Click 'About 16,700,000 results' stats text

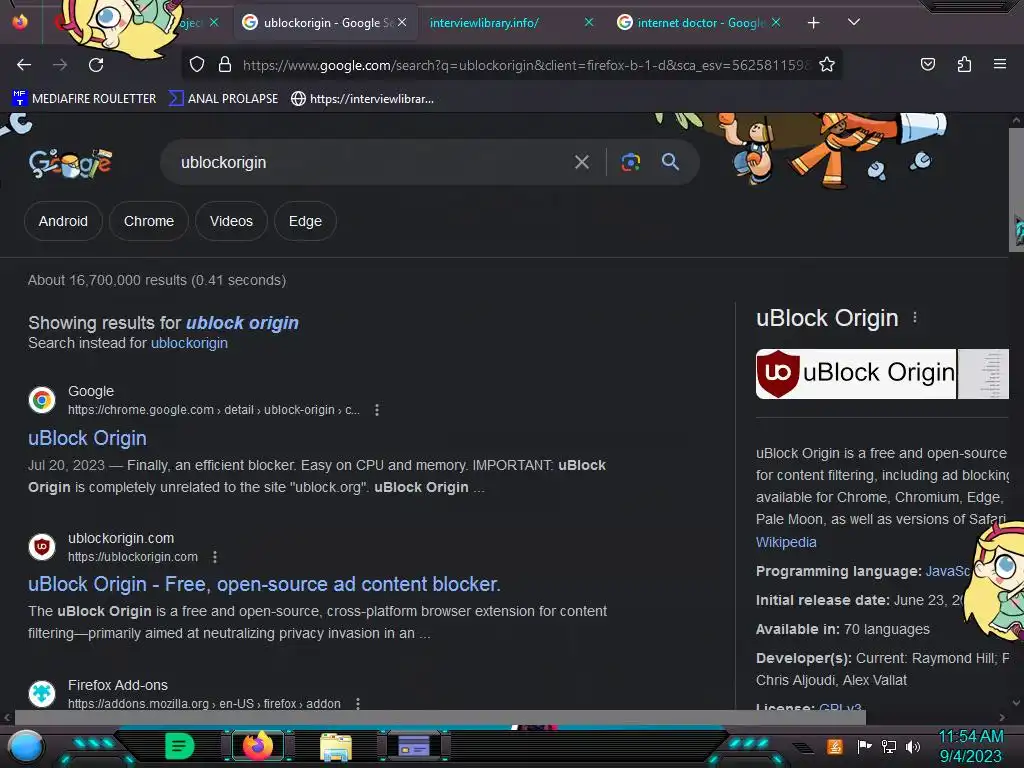coord(157,280)
